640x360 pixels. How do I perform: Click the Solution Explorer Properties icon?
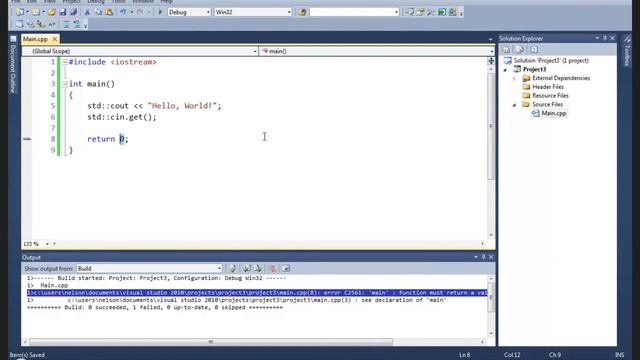[x=506, y=49]
